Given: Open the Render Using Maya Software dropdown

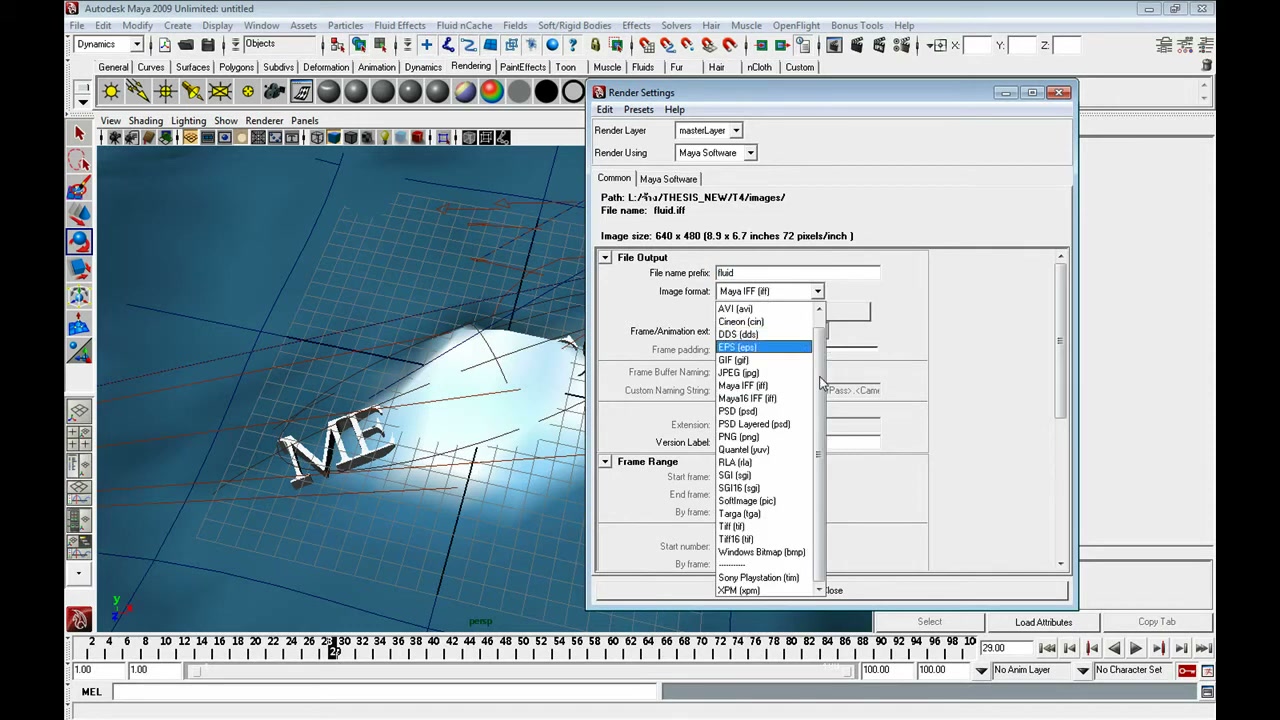Looking at the screenshot, I should pyautogui.click(x=716, y=153).
